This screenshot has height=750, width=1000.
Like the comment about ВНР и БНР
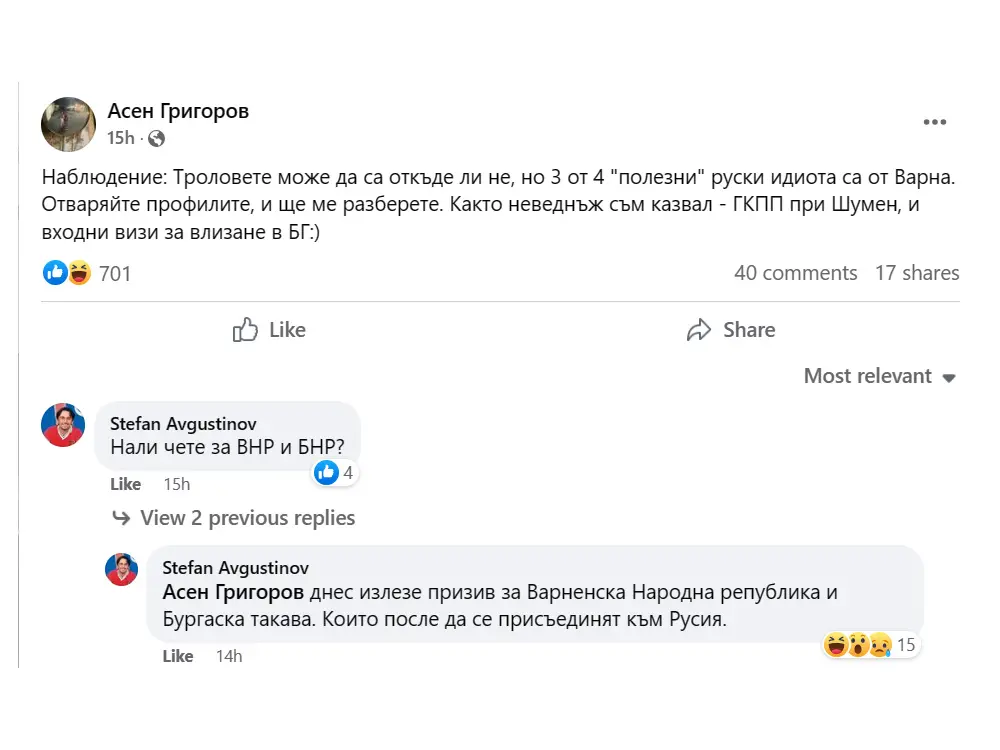point(125,484)
